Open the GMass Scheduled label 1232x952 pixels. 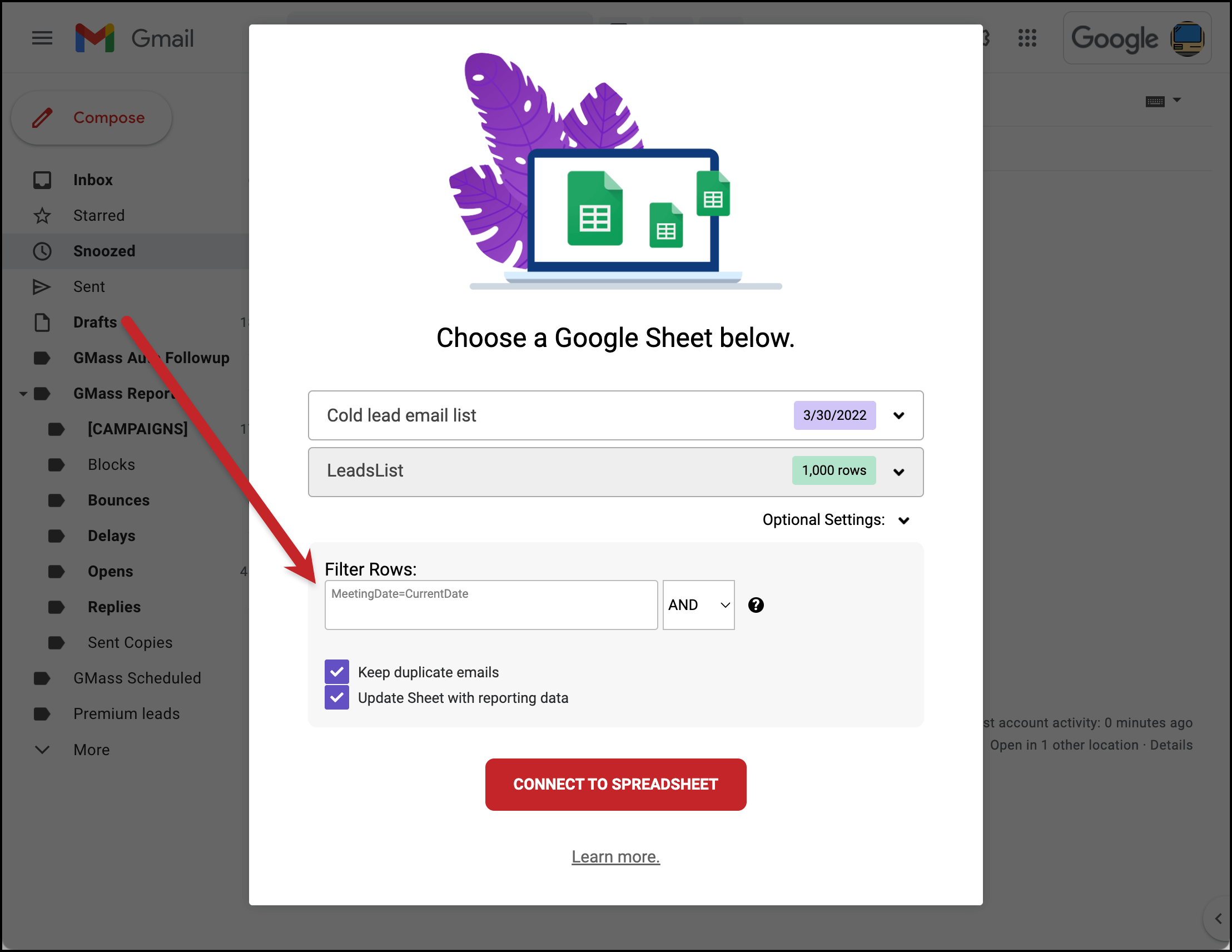tap(137, 678)
